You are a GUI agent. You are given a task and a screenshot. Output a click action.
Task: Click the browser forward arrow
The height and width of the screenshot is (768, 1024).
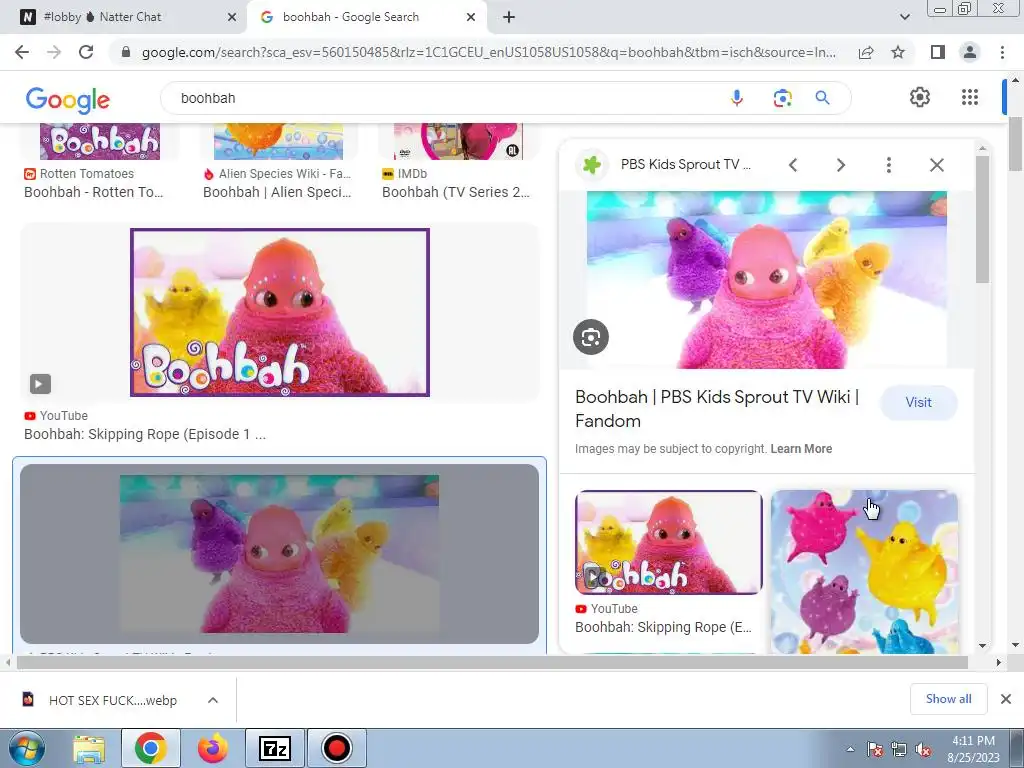[x=54, y=52]
